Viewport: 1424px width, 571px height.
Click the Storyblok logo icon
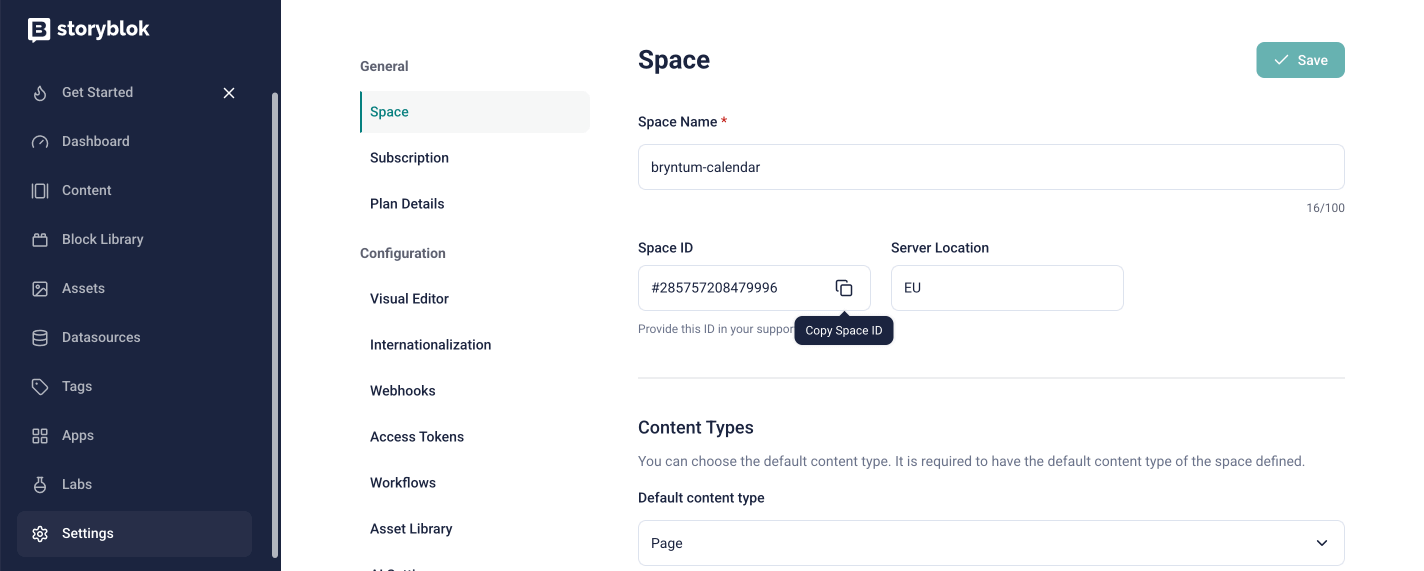[x=39, y=30]
